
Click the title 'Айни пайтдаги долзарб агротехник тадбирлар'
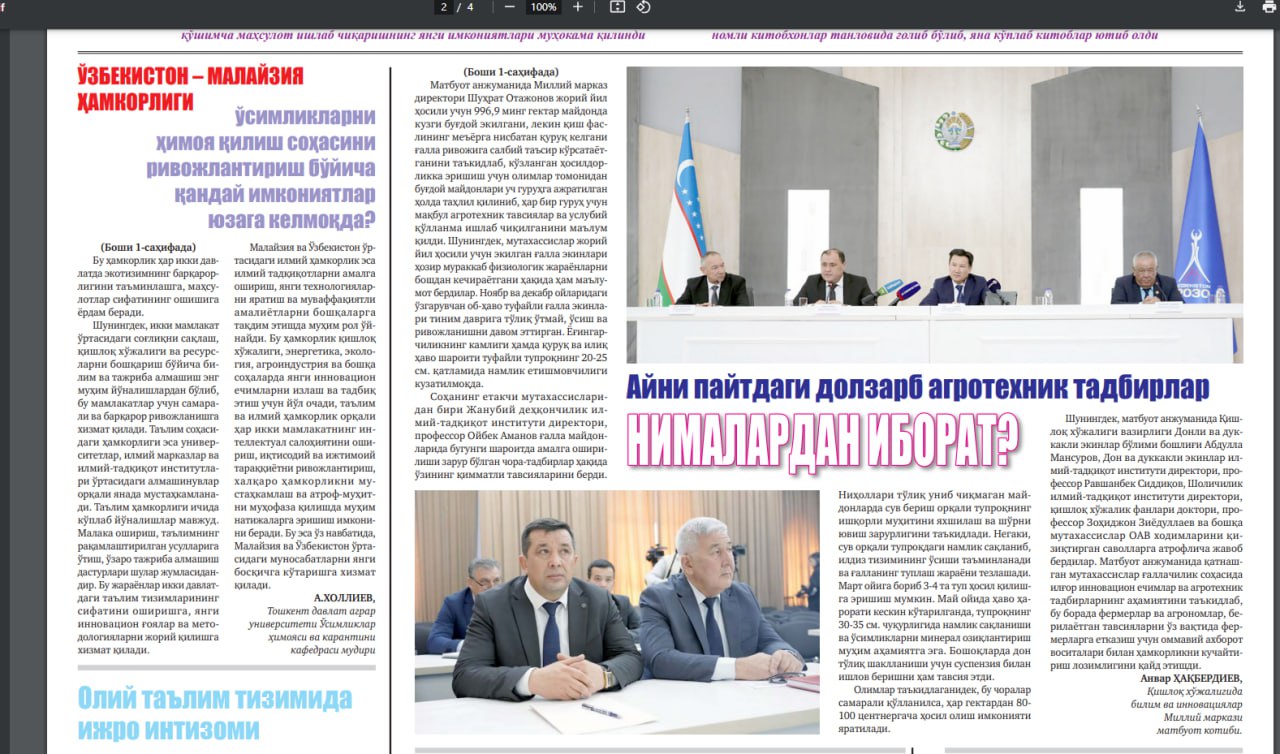pyautogui.click(x=918, y=387)
